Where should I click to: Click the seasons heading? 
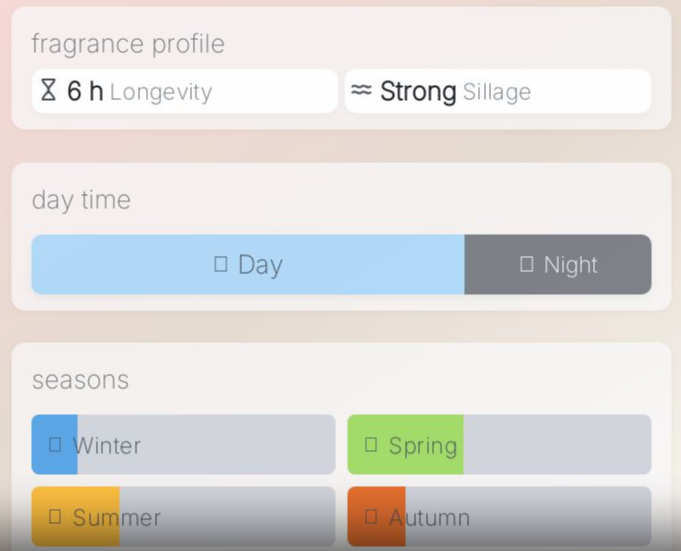coord(80,380)
